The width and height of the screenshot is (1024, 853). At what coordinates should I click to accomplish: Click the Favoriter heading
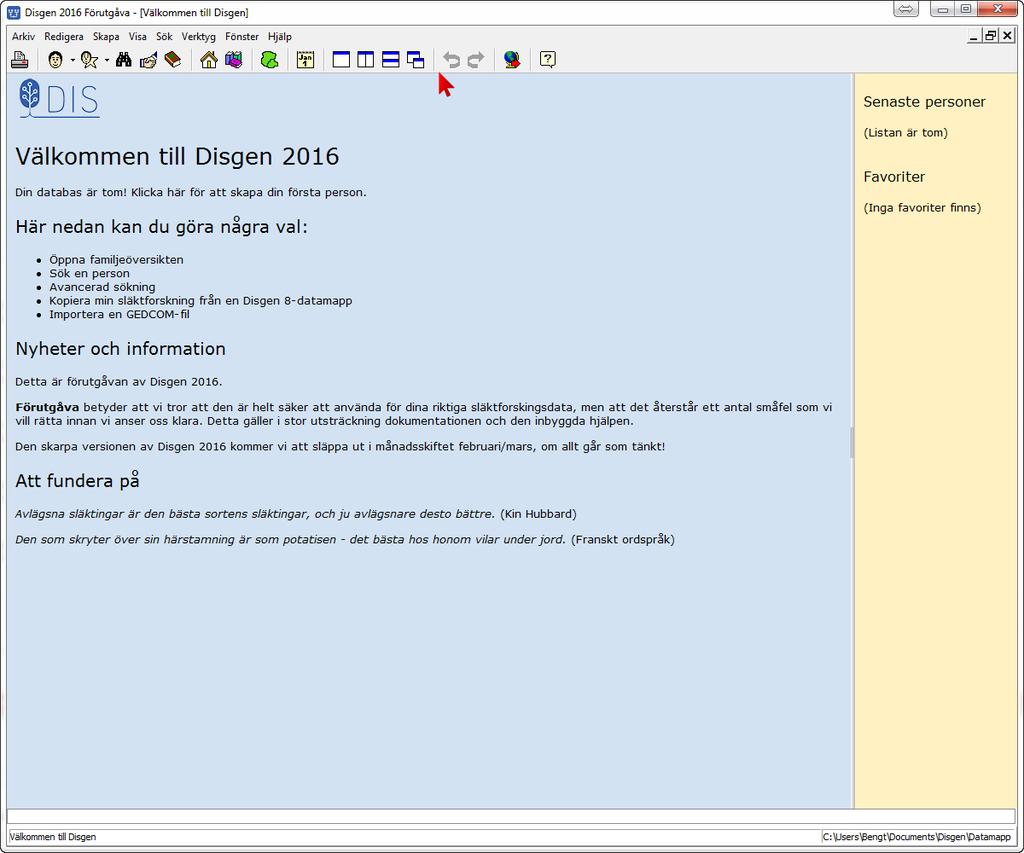894,177
